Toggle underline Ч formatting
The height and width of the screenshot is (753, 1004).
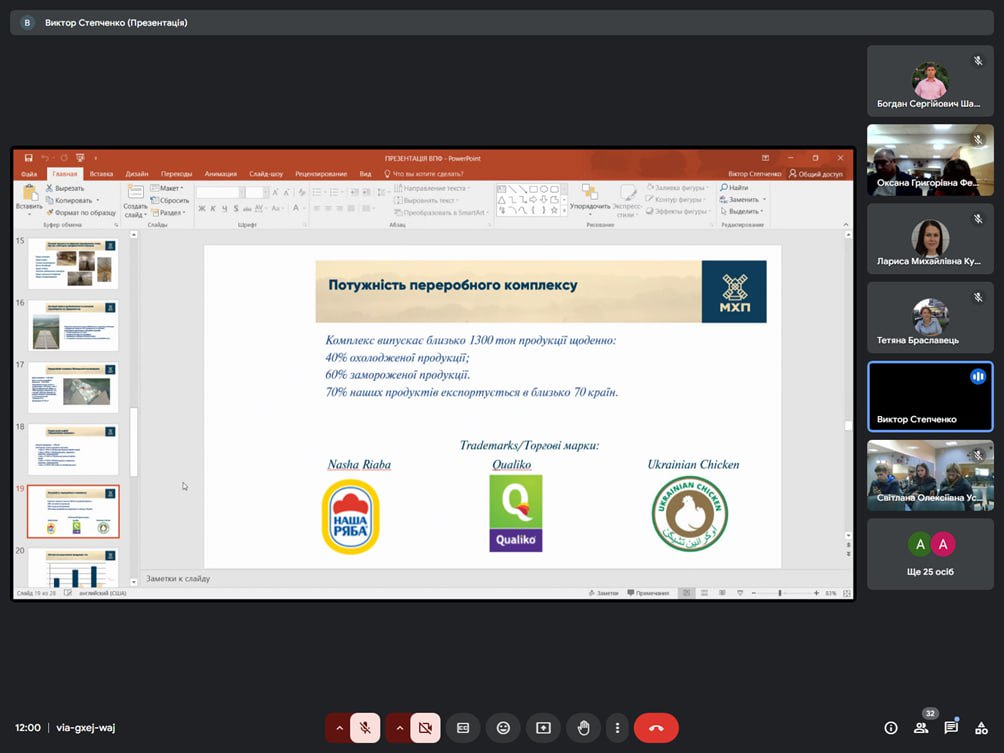click(x=224, y=208)
